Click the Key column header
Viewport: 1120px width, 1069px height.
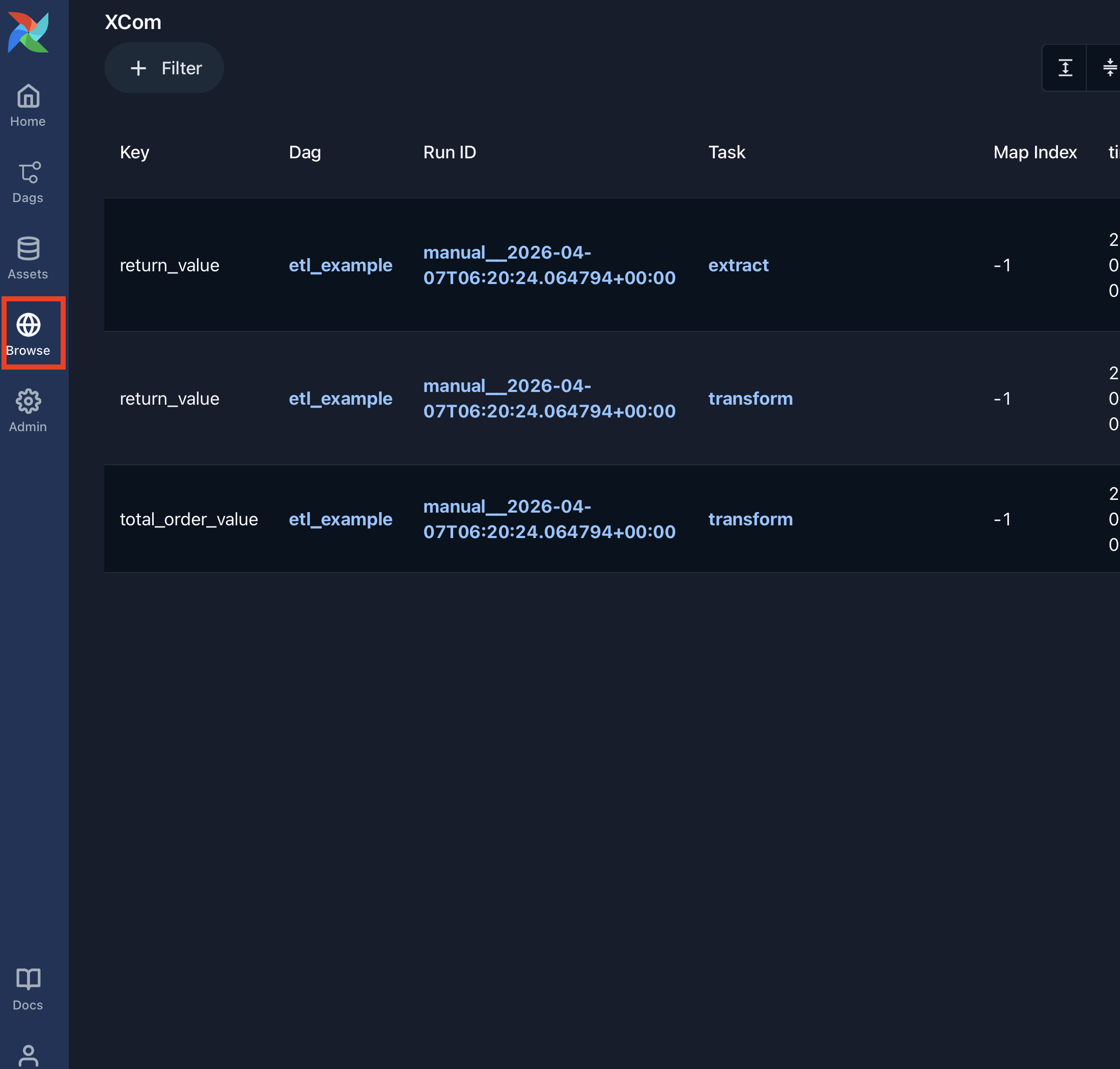pos(134,152)
